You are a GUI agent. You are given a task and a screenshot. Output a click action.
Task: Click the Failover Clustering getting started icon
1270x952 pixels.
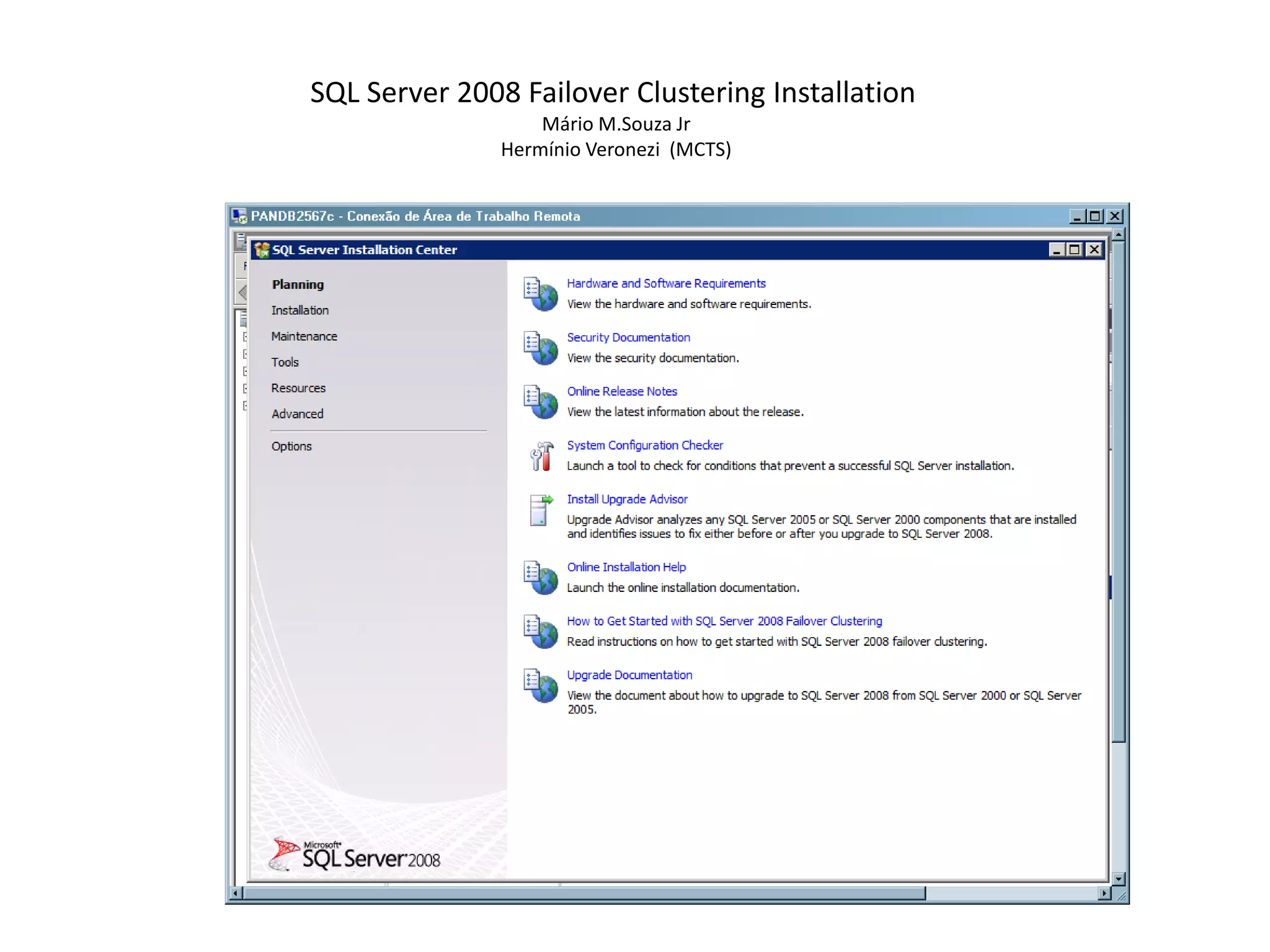541,632
